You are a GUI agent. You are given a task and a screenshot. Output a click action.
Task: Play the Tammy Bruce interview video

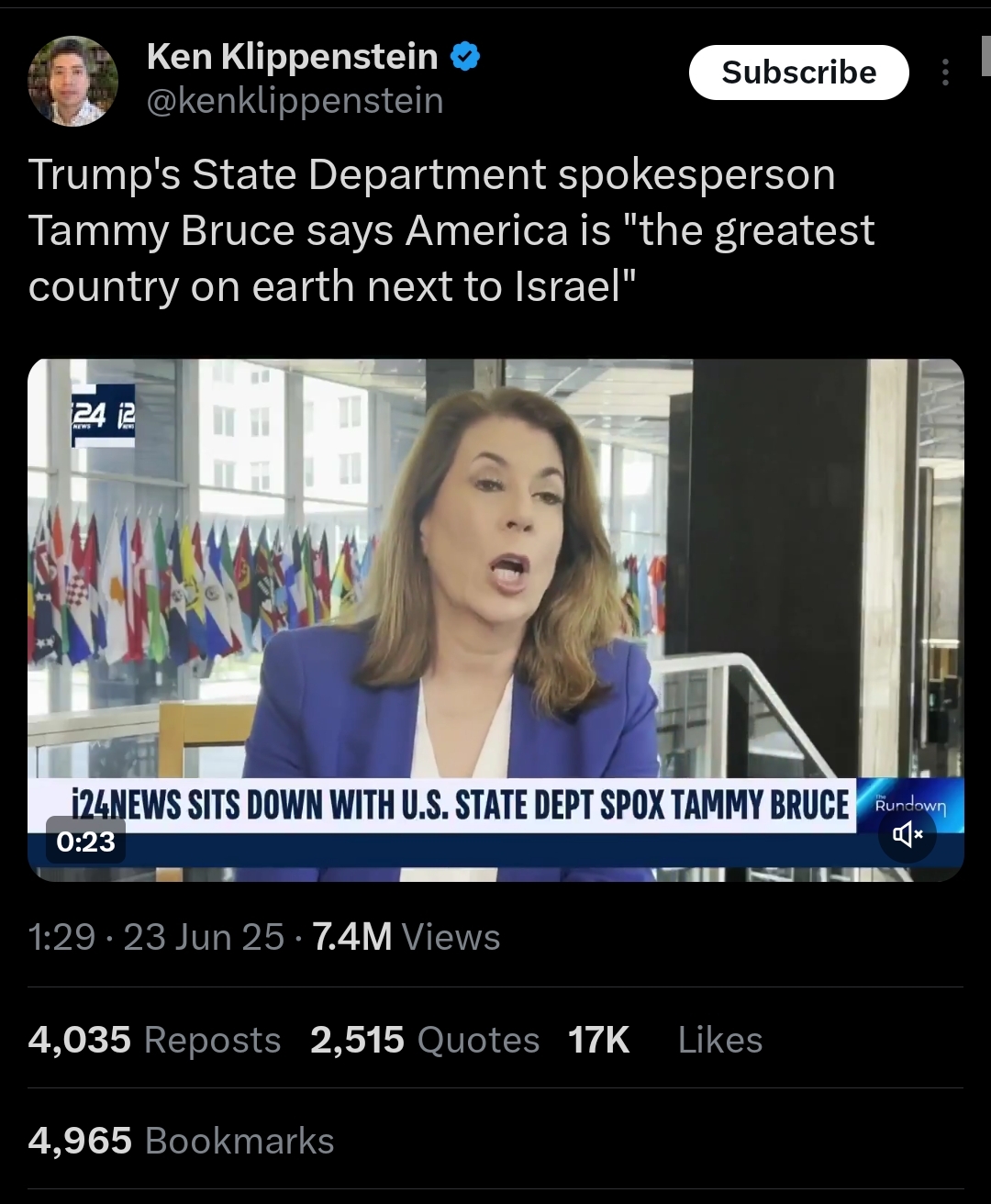pos(495,619)
